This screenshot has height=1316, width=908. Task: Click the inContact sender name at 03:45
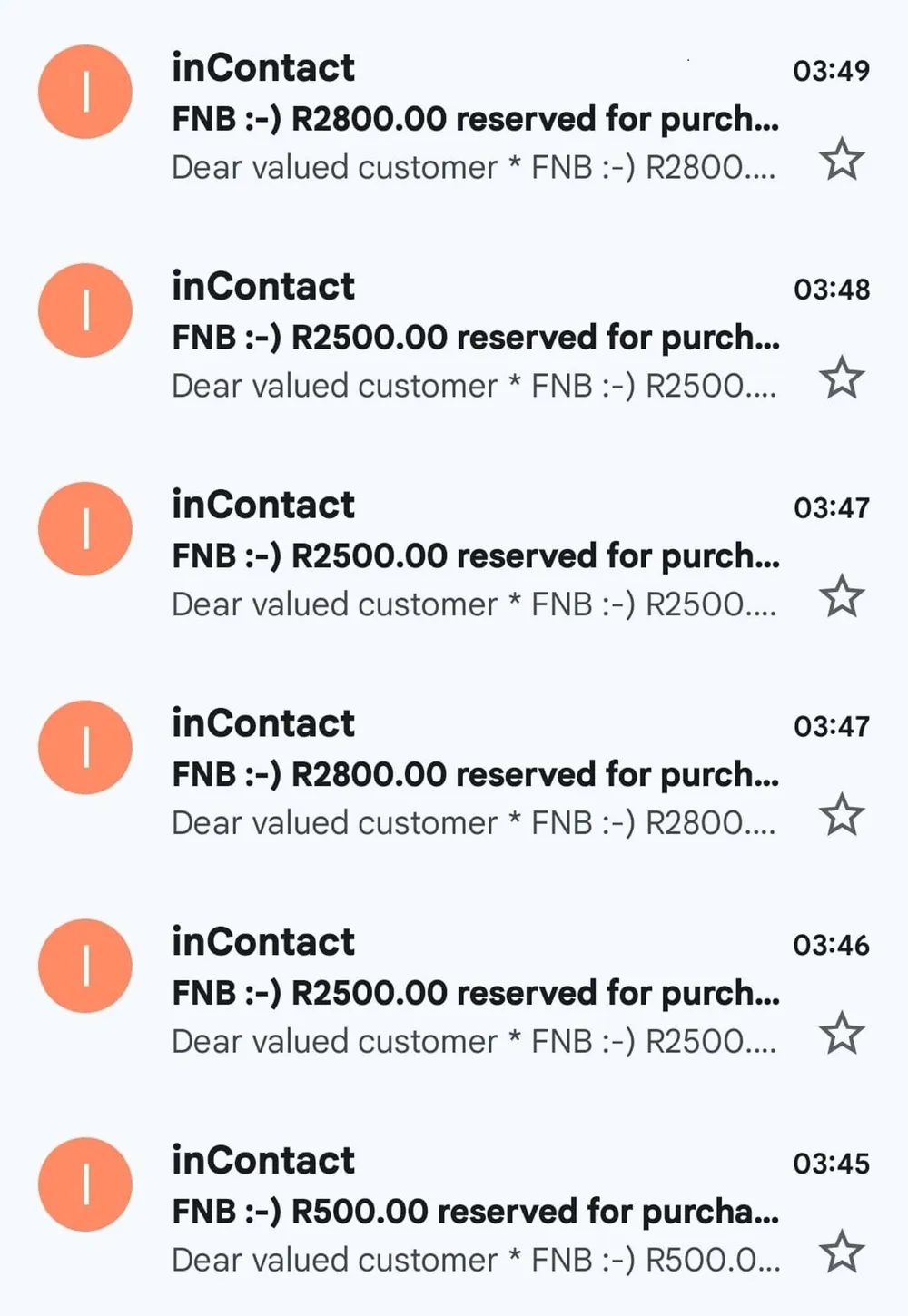(x=263, y=1161)
